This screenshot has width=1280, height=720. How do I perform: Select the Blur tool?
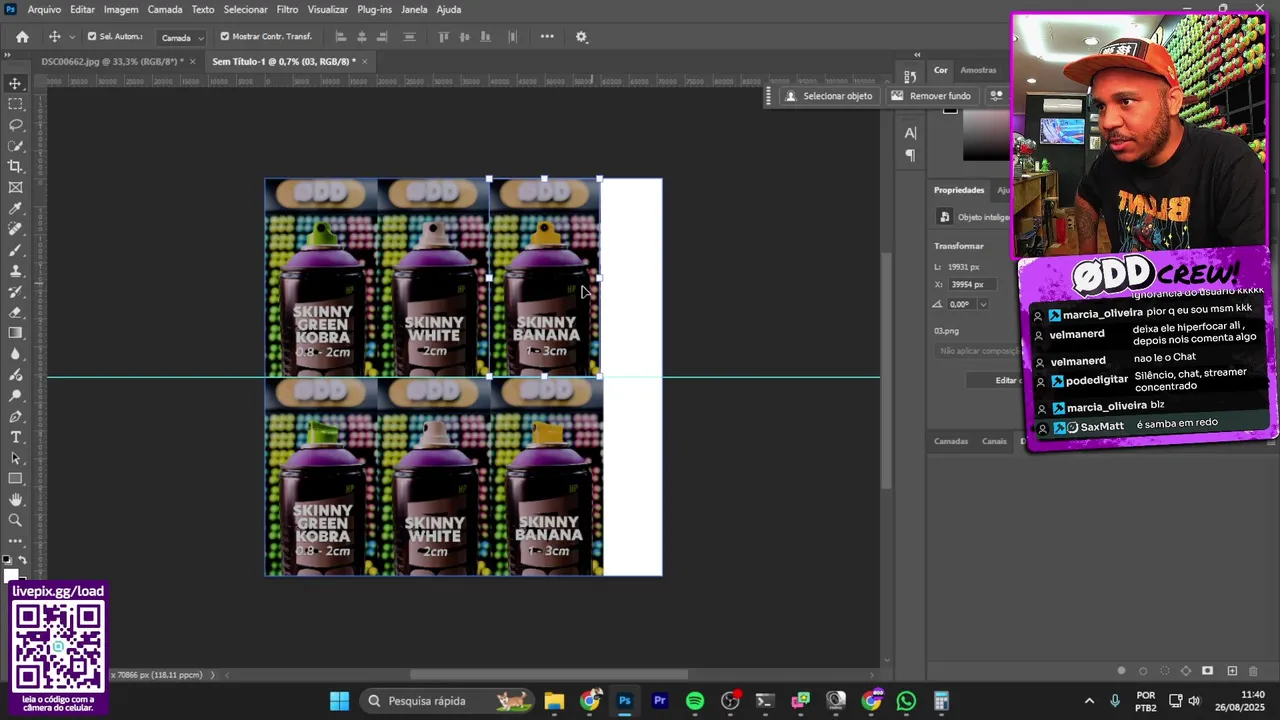click(x=15, y=354)
